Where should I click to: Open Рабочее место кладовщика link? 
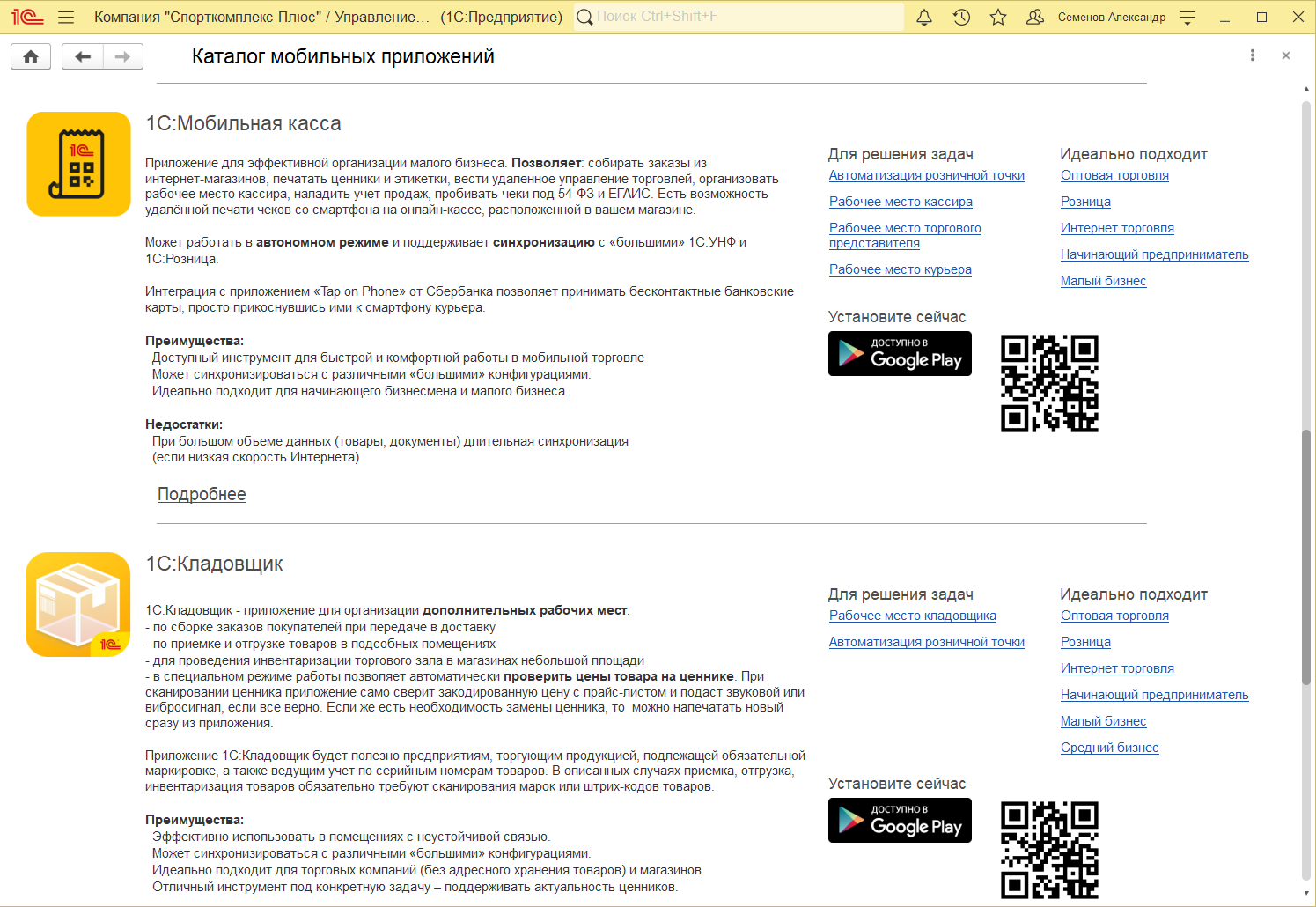pyautogui.click(x=913, y=616)
